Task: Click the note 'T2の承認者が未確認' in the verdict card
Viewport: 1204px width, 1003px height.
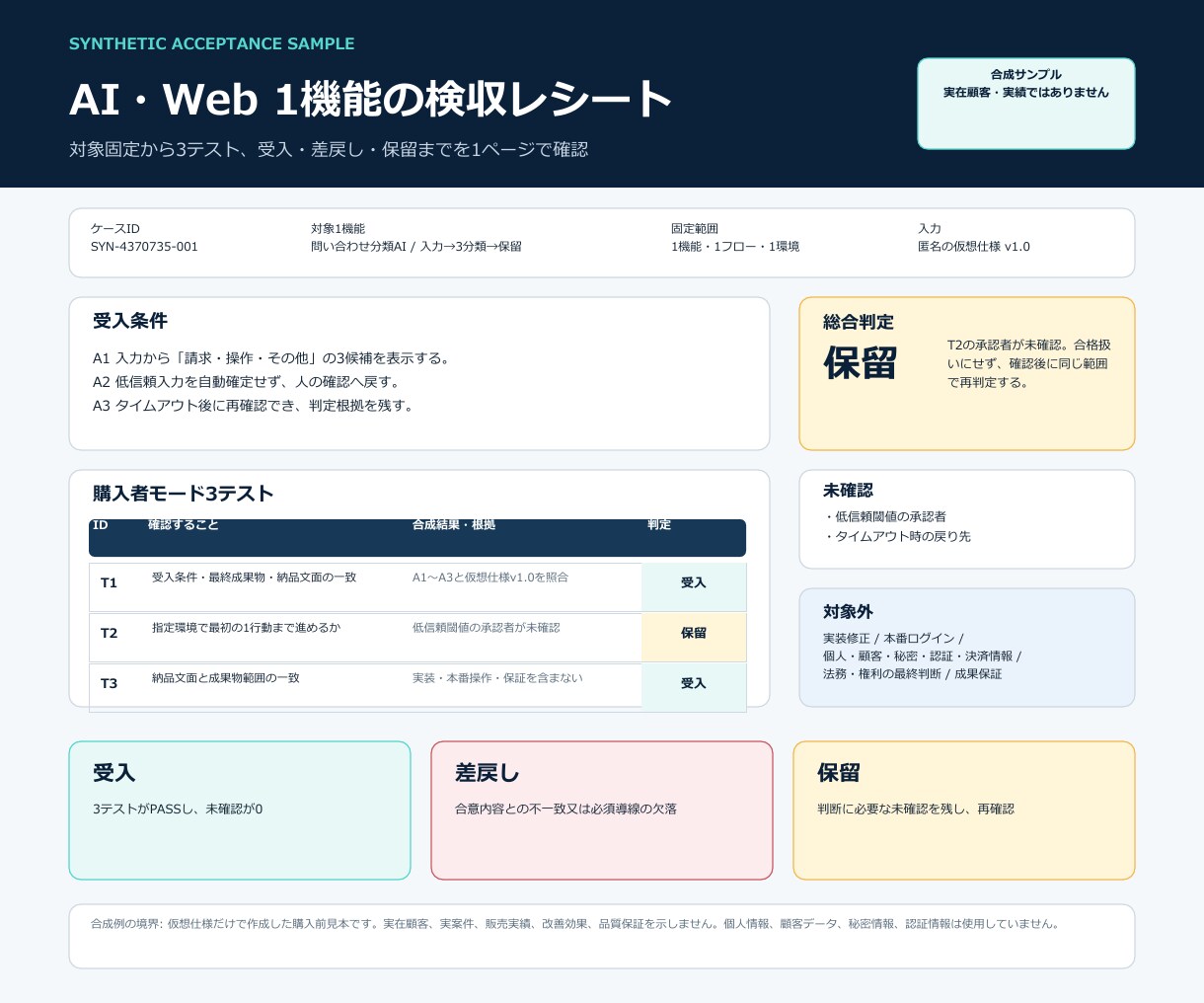Action: pos(1029,363)
